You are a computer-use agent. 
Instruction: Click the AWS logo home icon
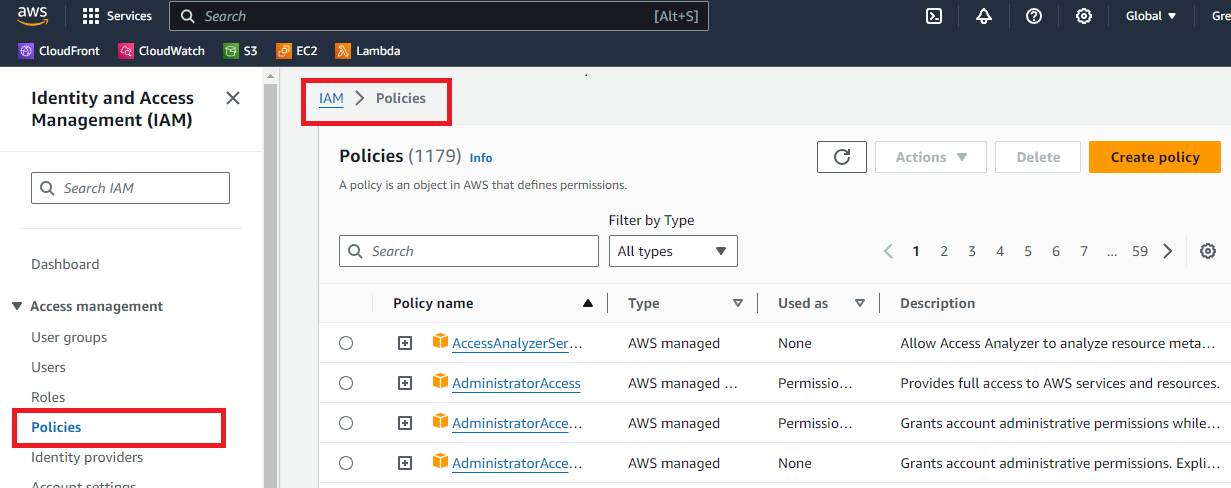[32, 16]
